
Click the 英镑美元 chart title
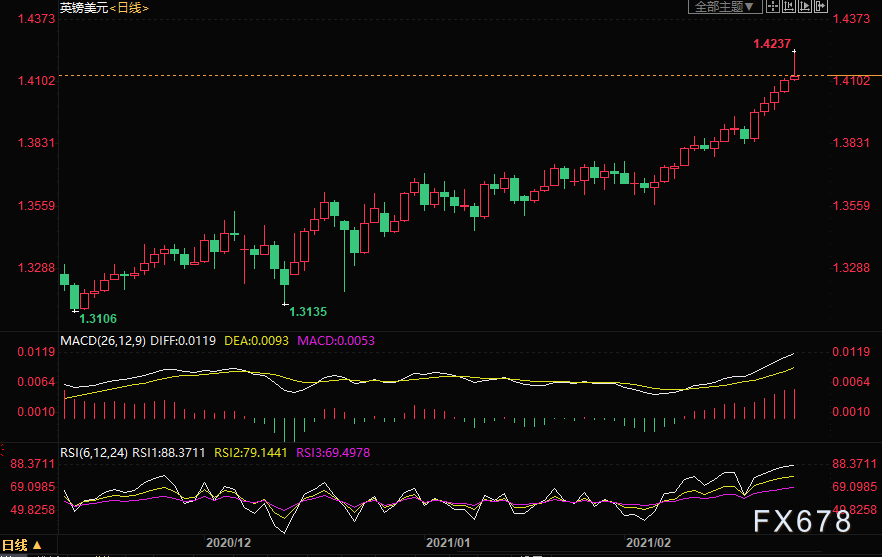pos(83,8)
